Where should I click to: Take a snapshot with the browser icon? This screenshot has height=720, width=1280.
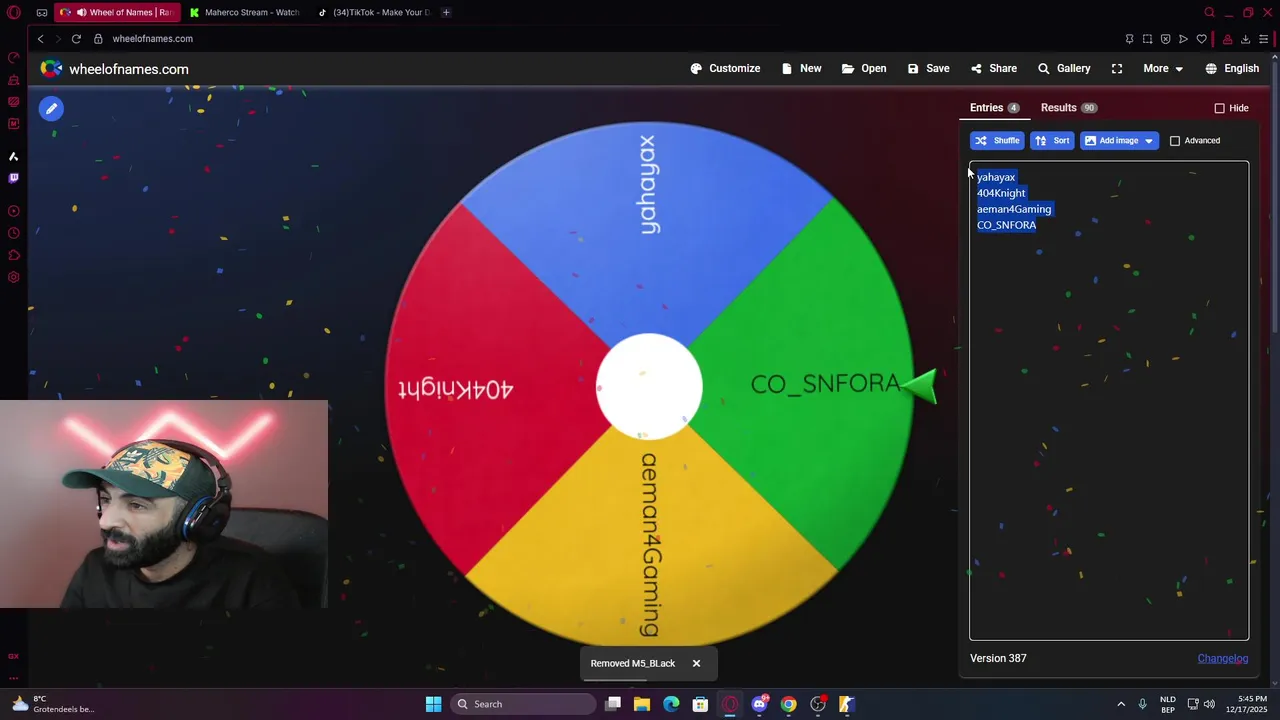[x=1147, y=39]
